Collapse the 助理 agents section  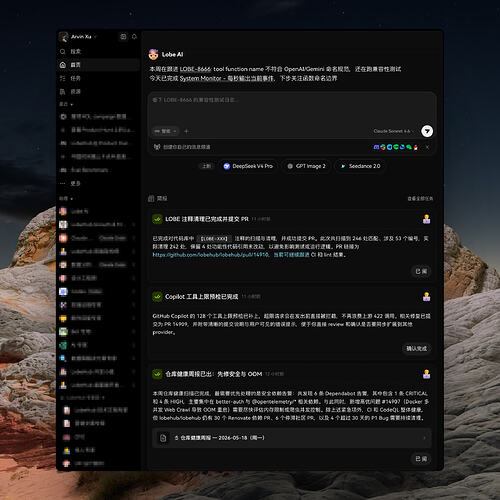coord(66,198)
